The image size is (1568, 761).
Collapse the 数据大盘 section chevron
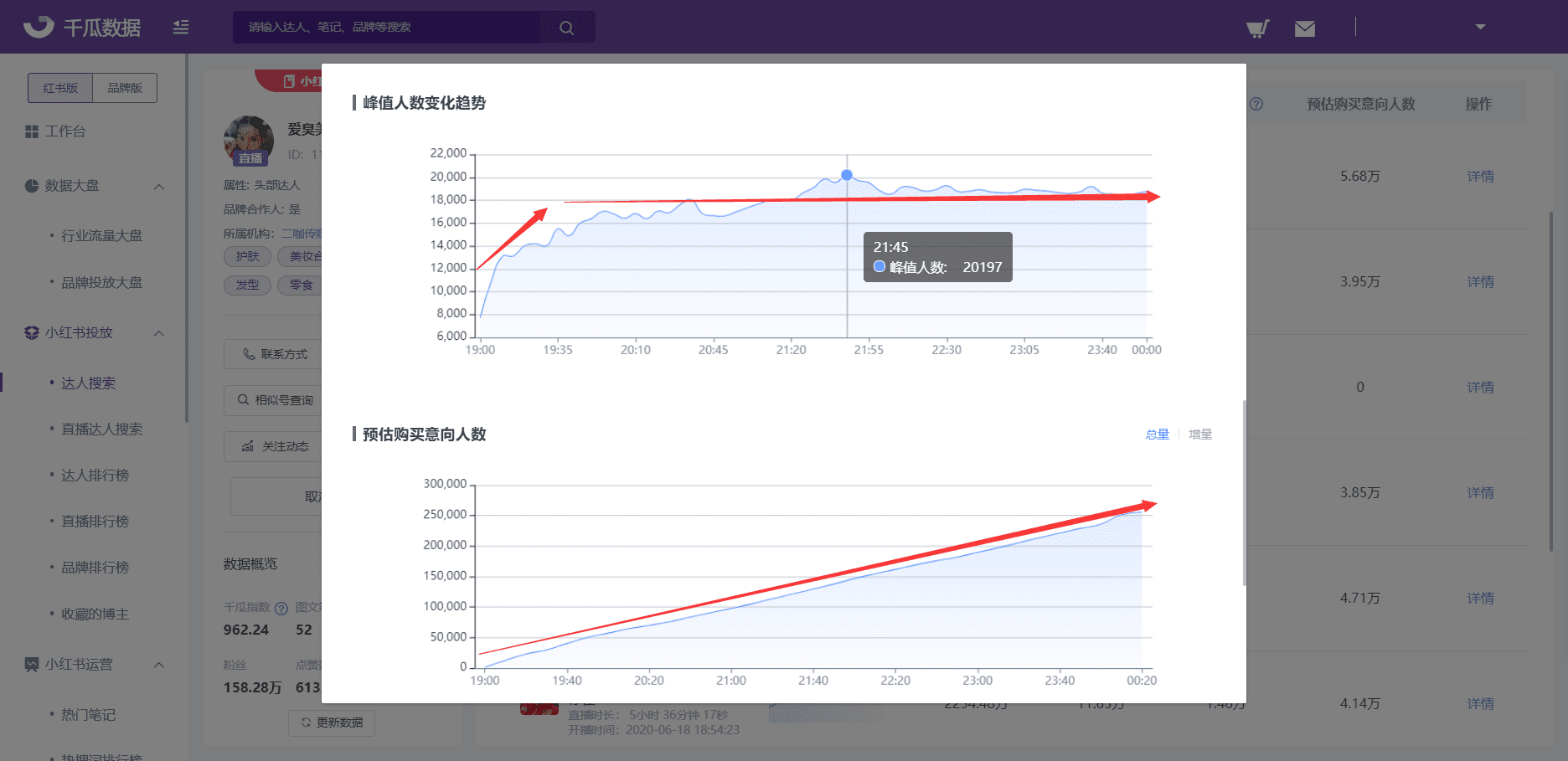click(159, 187)
